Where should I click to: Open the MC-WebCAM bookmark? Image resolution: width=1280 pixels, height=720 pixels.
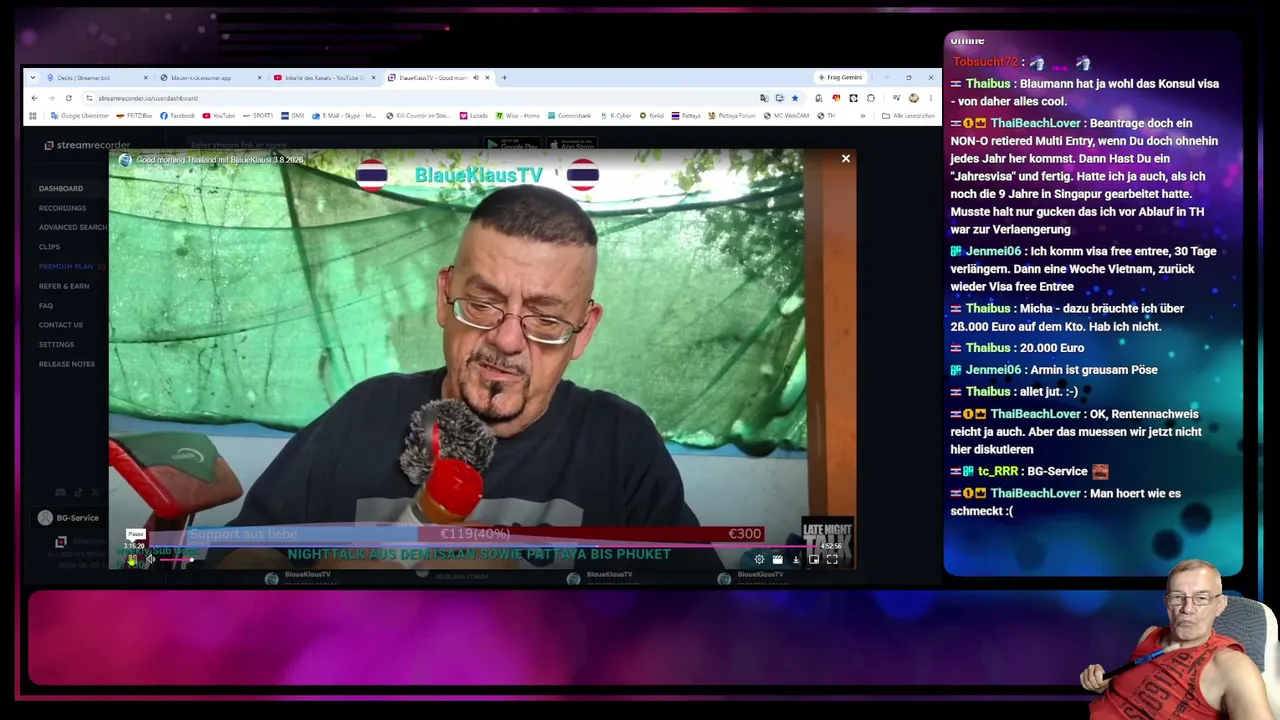(786, 116)
